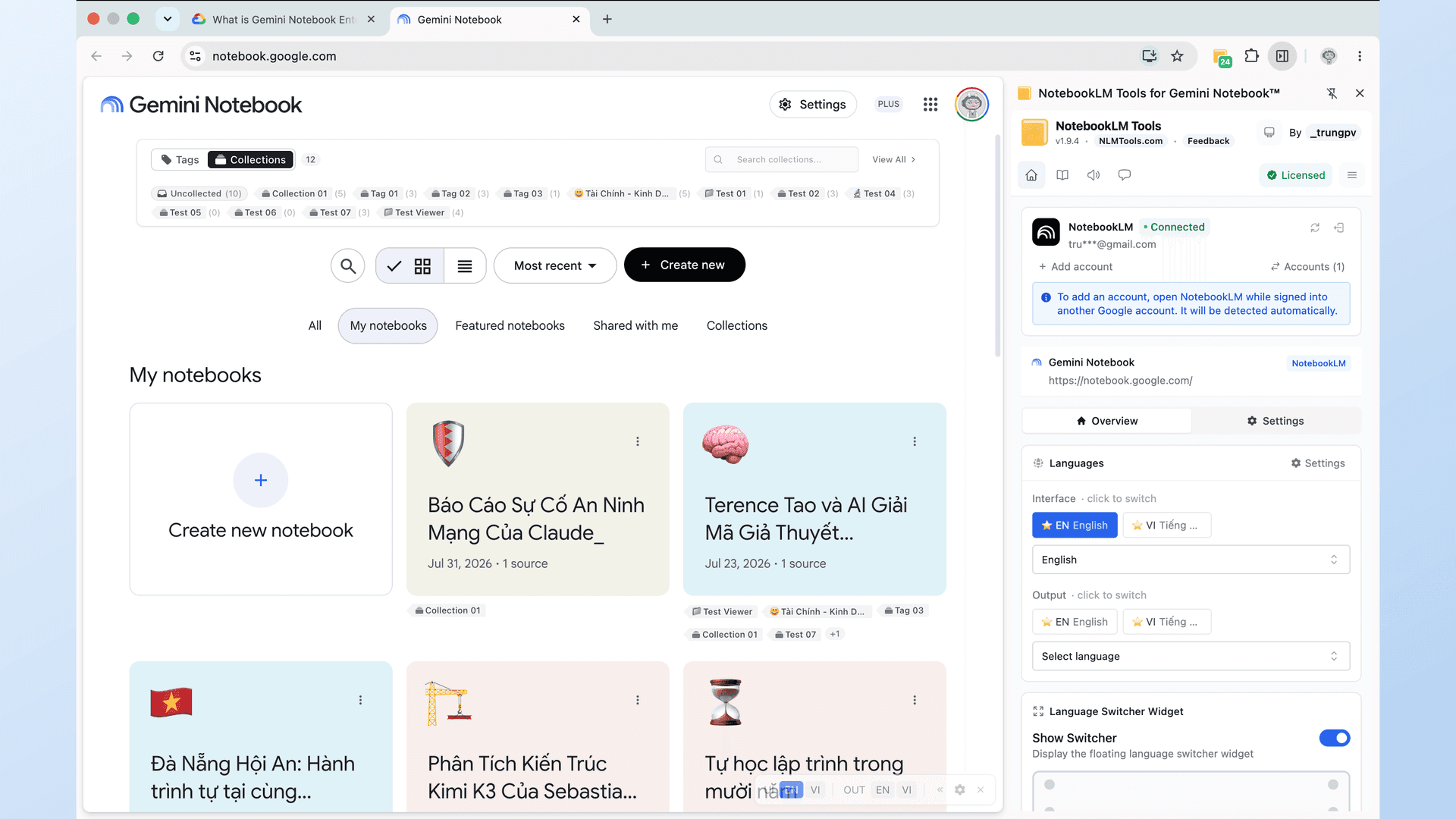Viewport: 1456px width, 819px height.
Task: Select the Featured notebooks tab
Action: click(510, 326)
